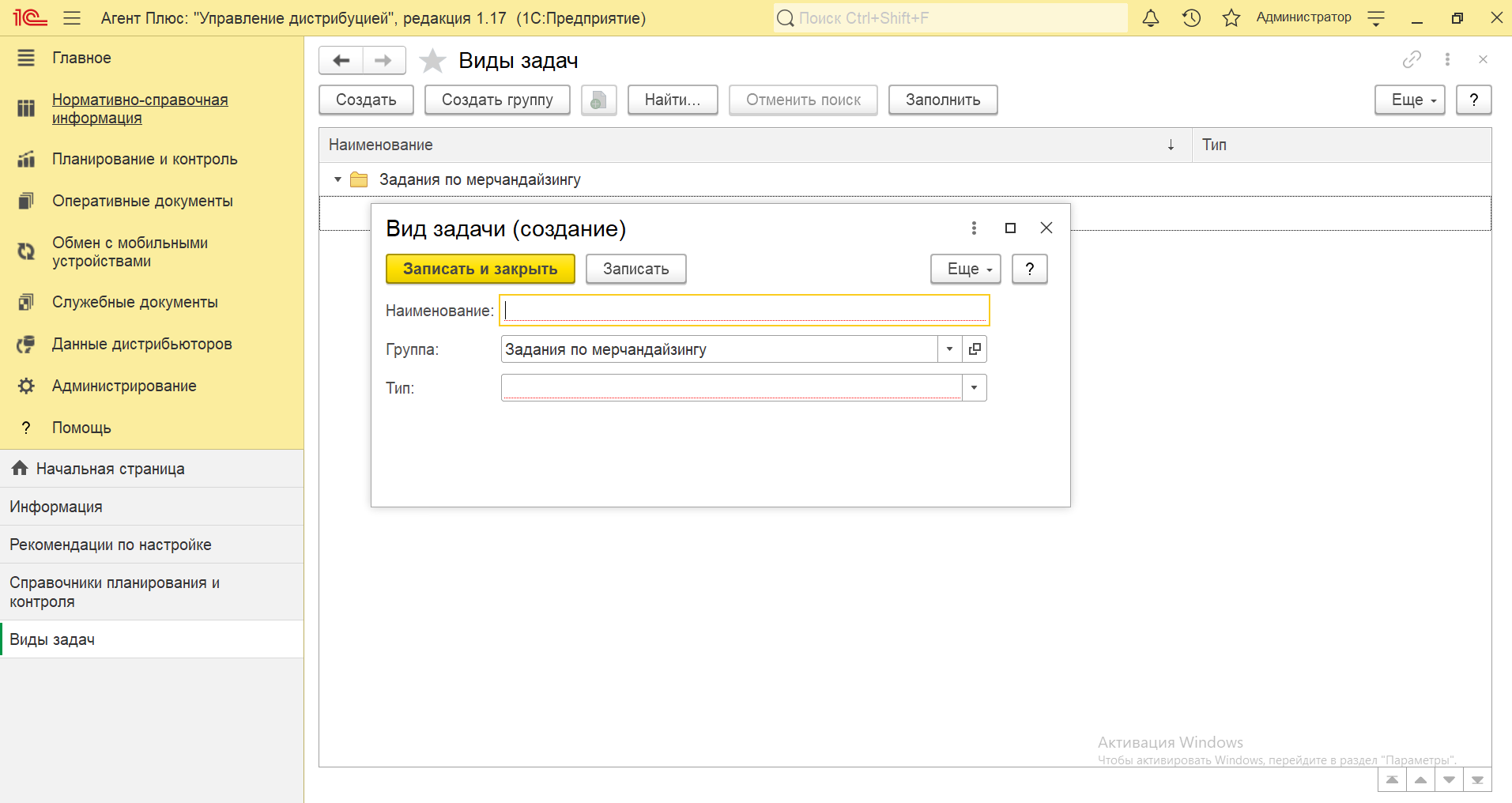Collapse the Задания по мерчандайзингу group
This screenshot has width=1512, height=803.
pos(337,179)
